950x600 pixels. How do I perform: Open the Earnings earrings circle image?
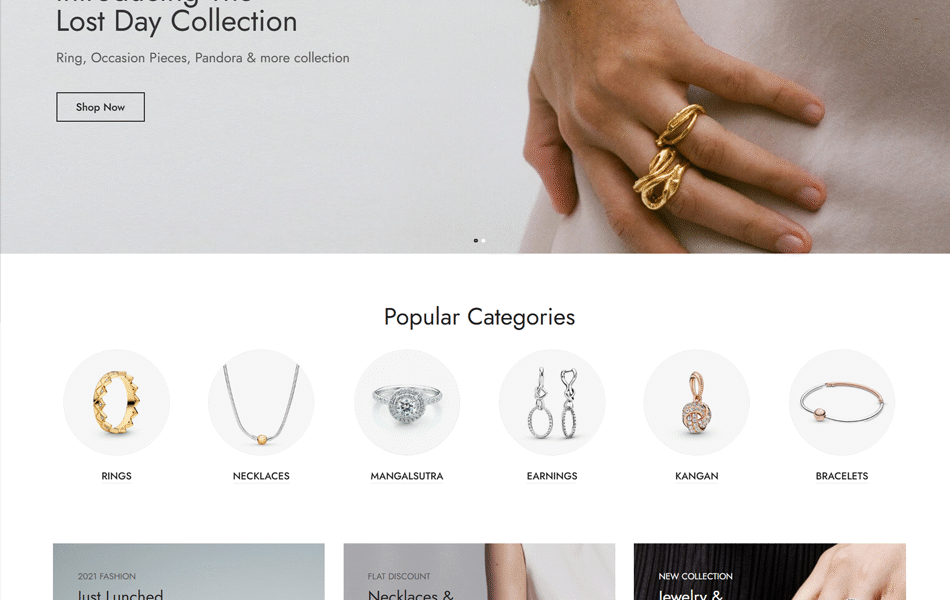(552, 402)
